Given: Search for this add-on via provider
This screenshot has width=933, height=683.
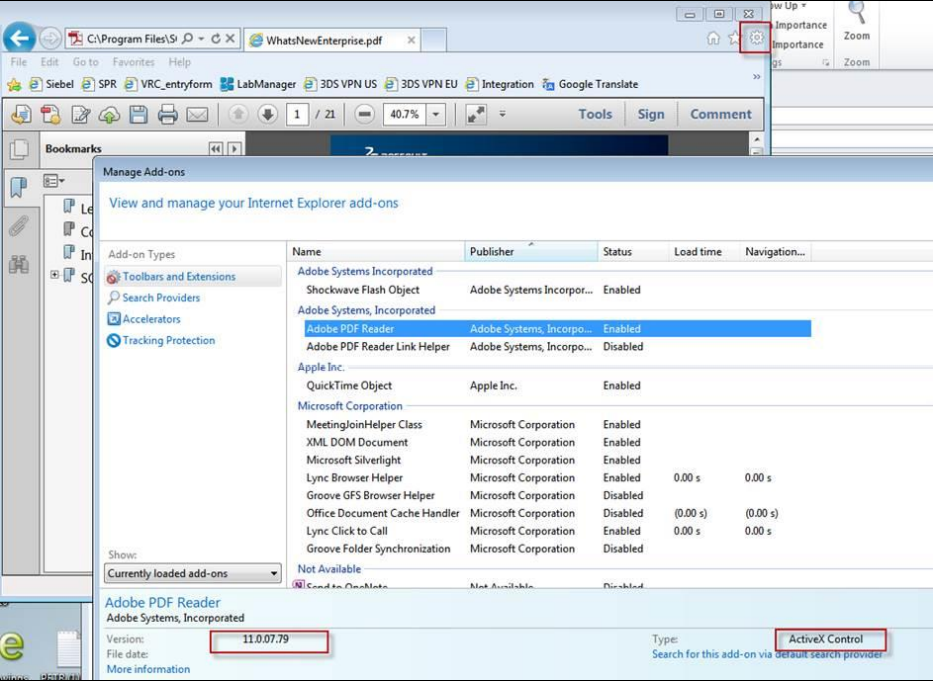Looking at the screenshot, I should [x=767, y=654].
